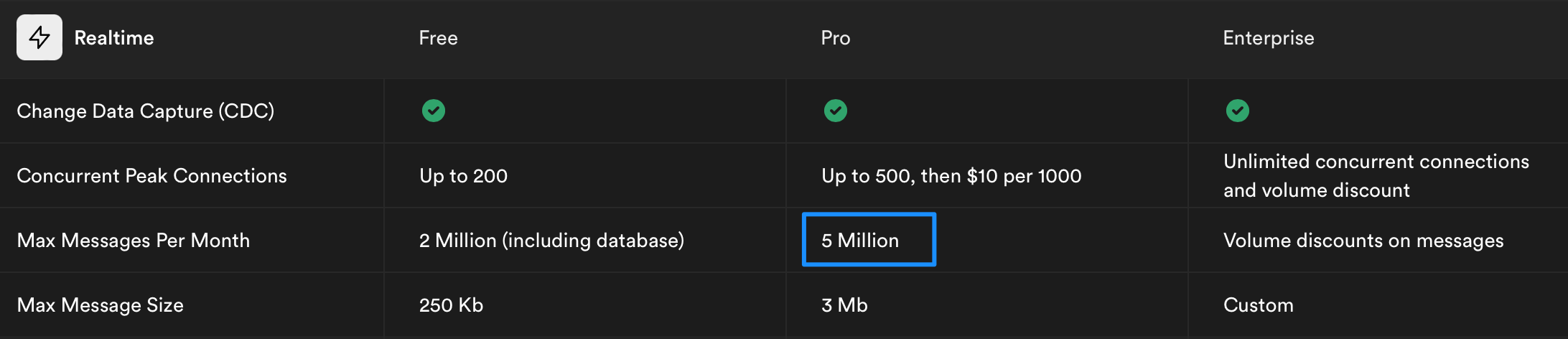Select the Max Messages Per Month label
This screenshot has height=339, width=1568.
click(x=134, y=241)
